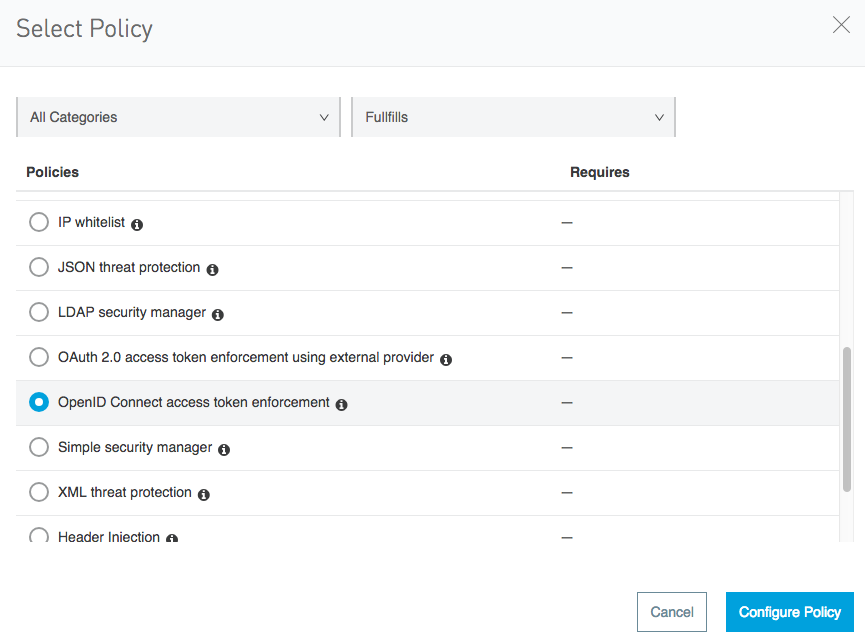This screenshot has width=865, height=638.
Task: Select XML threat protection radio button
Action: pos(39,492)
